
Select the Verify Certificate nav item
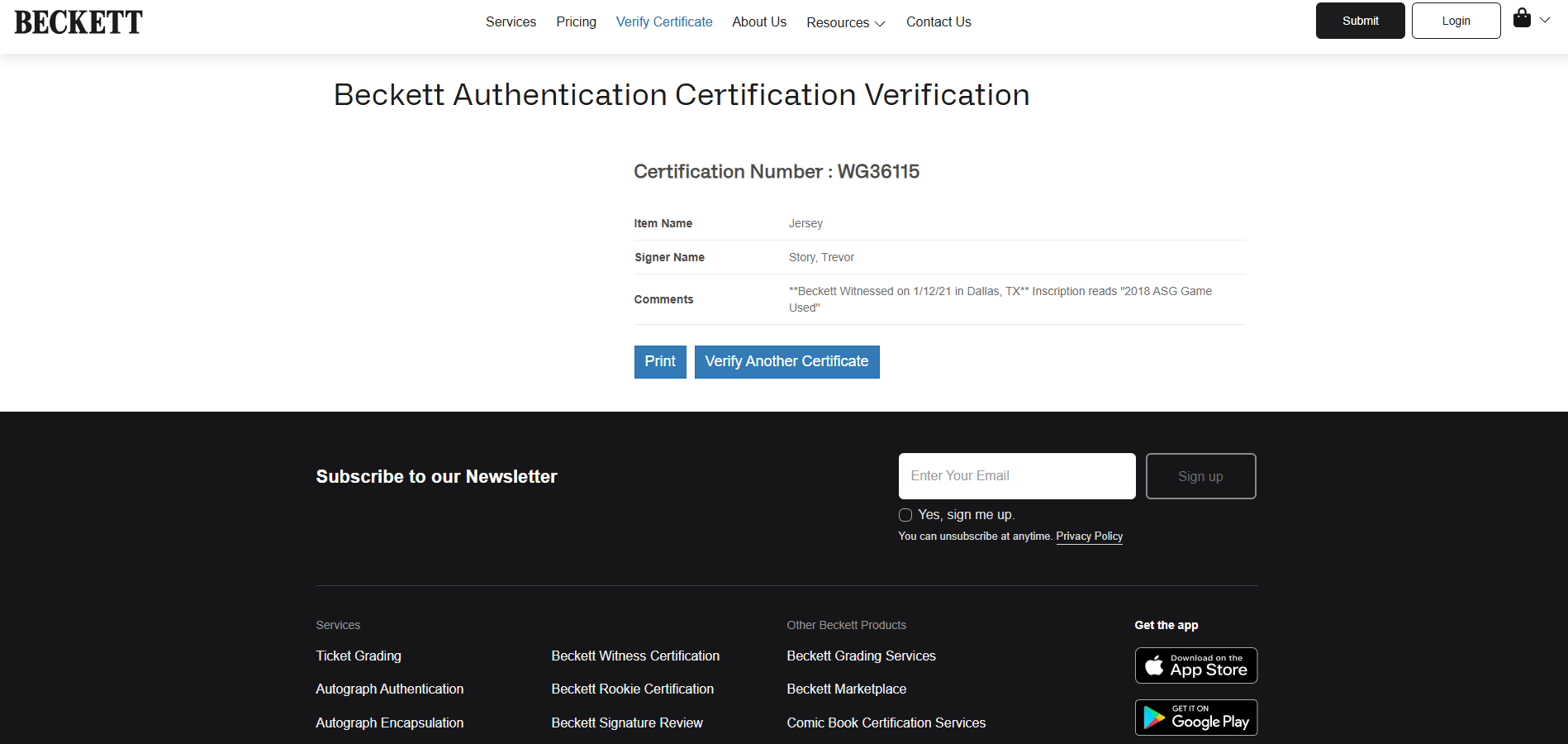664,21
